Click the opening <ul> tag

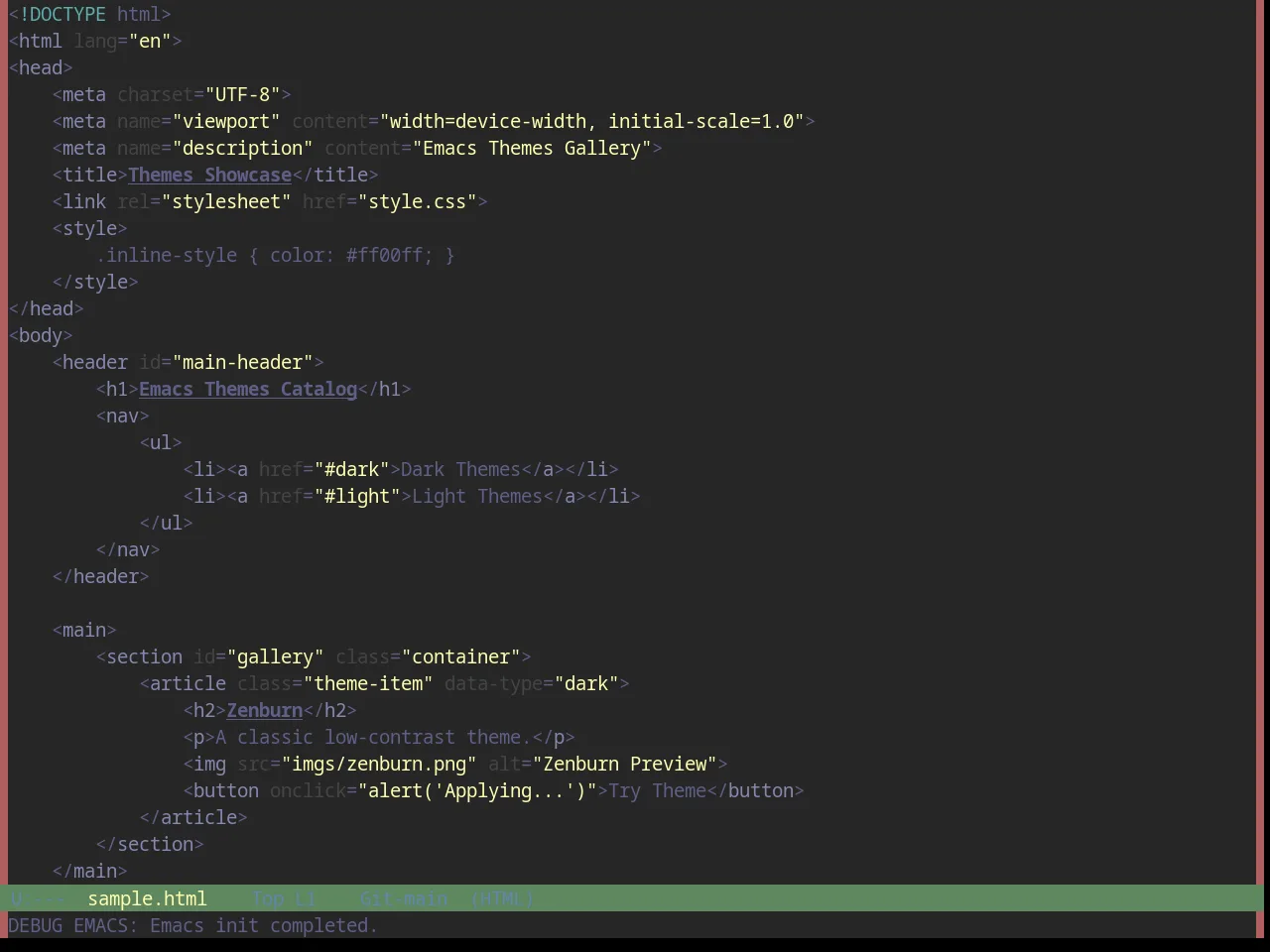click(161, 442)
